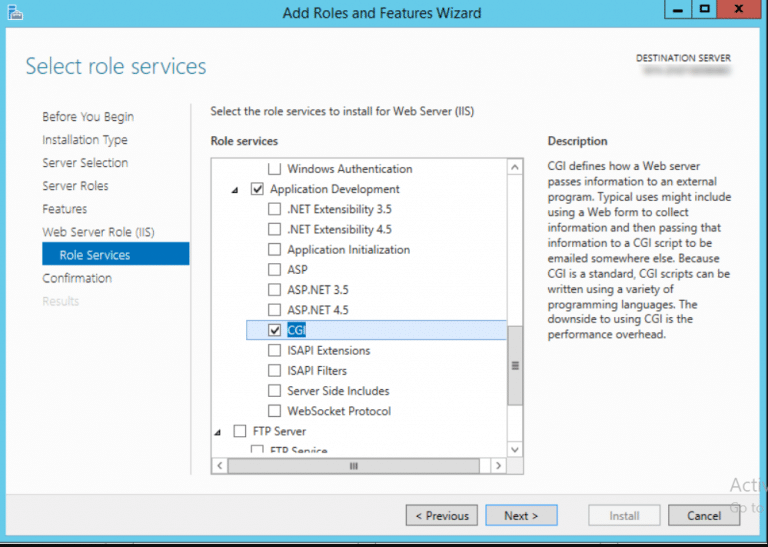The width and height of the screenshot is (768, 547).
Task: Click the up arrow of the vertical scrollbar
Action: click(x=515, y=167)
